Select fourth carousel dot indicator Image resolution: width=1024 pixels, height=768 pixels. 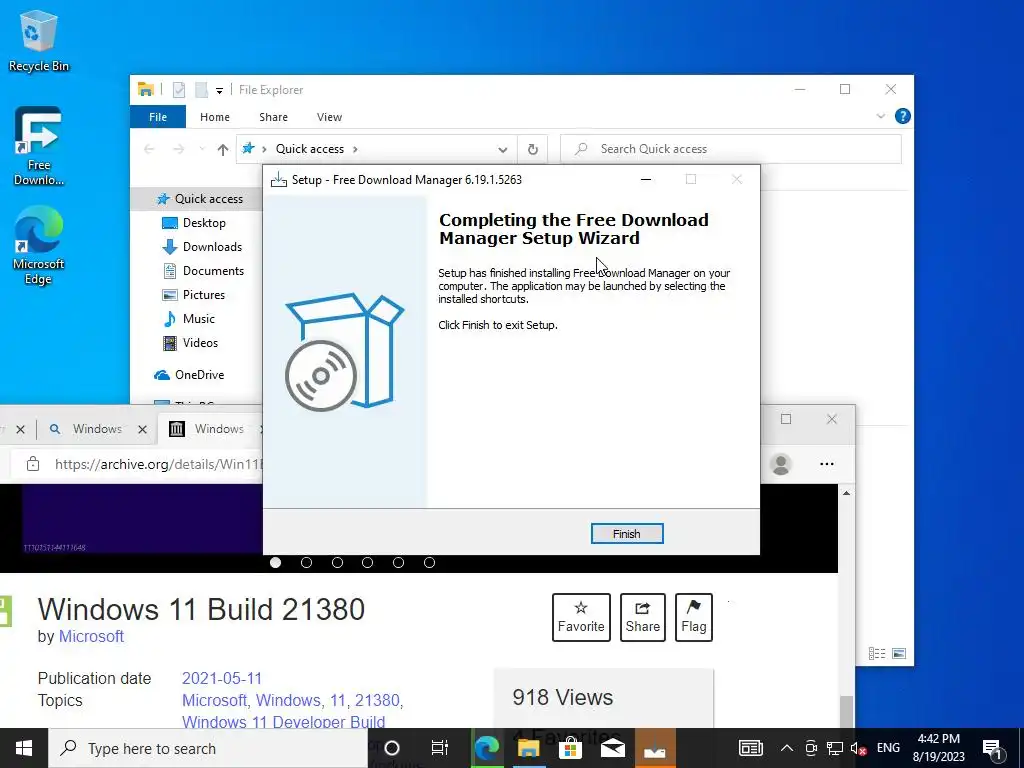click(368, 563)
